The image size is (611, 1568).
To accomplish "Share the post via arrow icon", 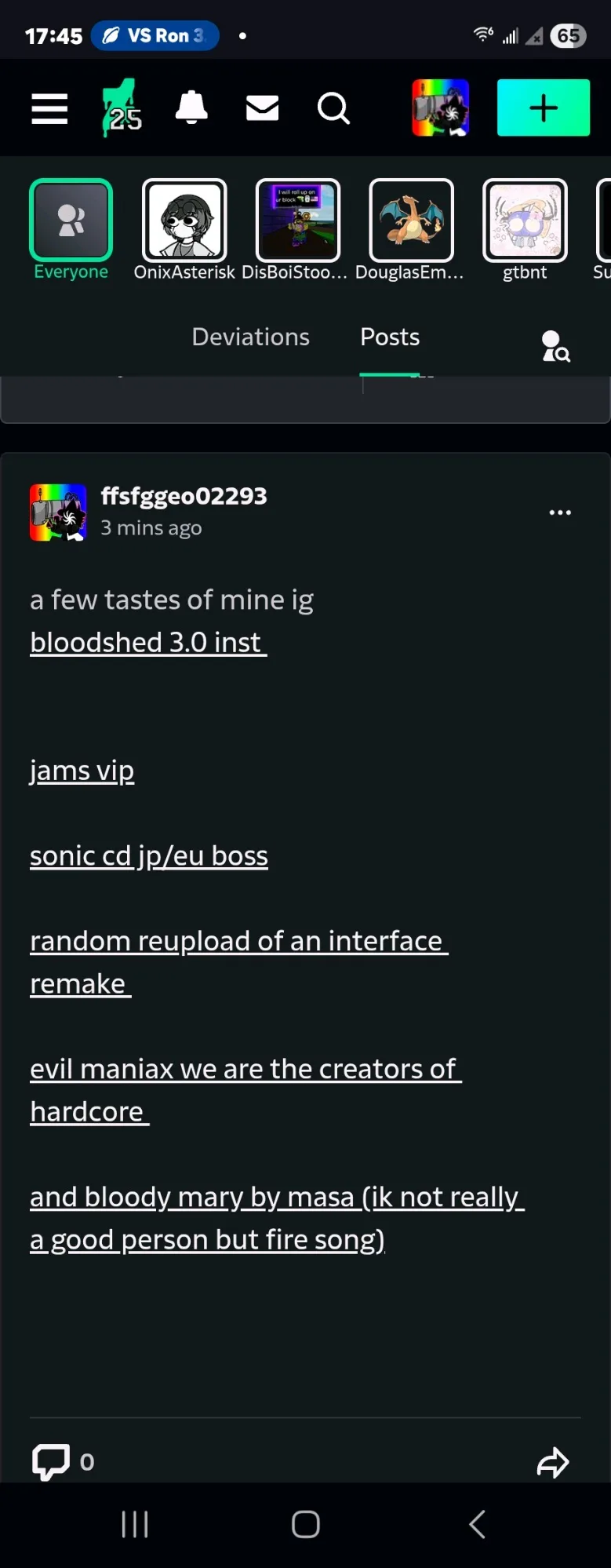I will (553, 1462).
